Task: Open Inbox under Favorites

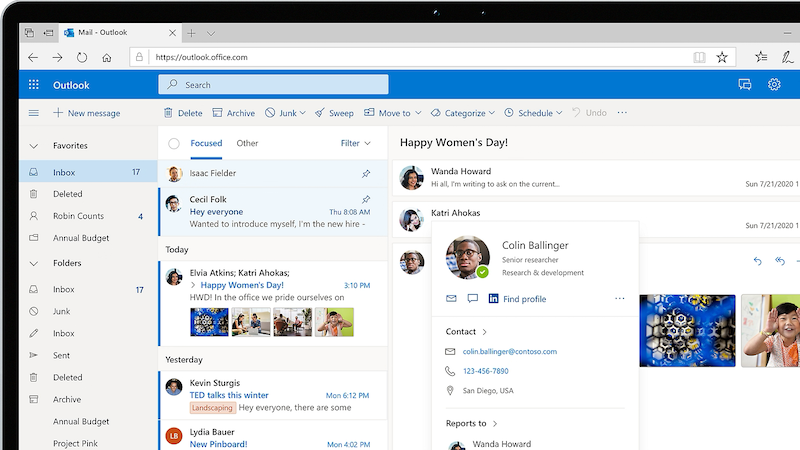Action: pyautogui.click(x=88, y=172)
